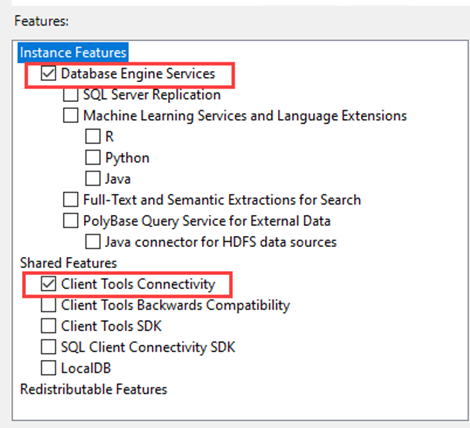This screenshot has width=470, height=428.
Task: Uncheck Database Engine Services checkbox
Action: pos(48,74)
